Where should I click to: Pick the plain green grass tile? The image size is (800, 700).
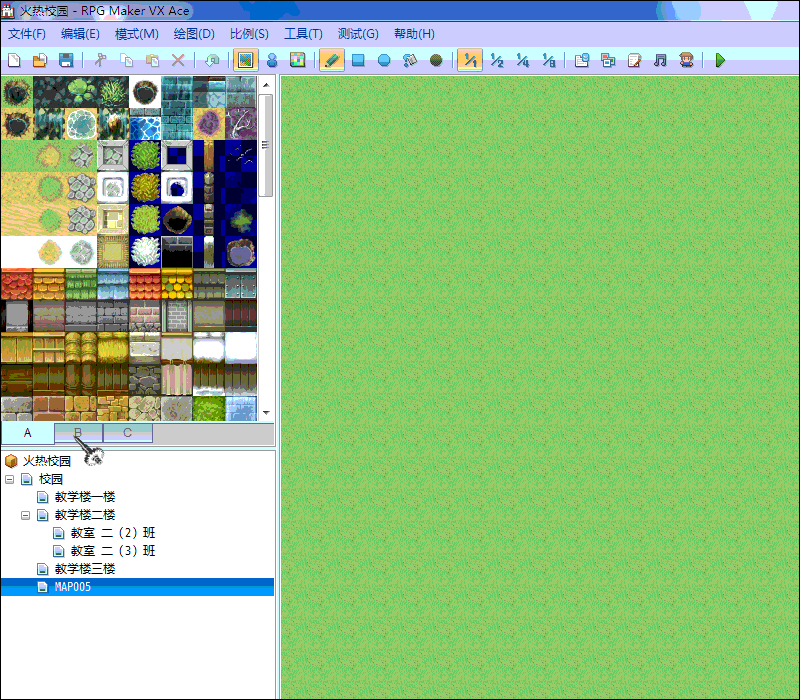click(17, 156)
